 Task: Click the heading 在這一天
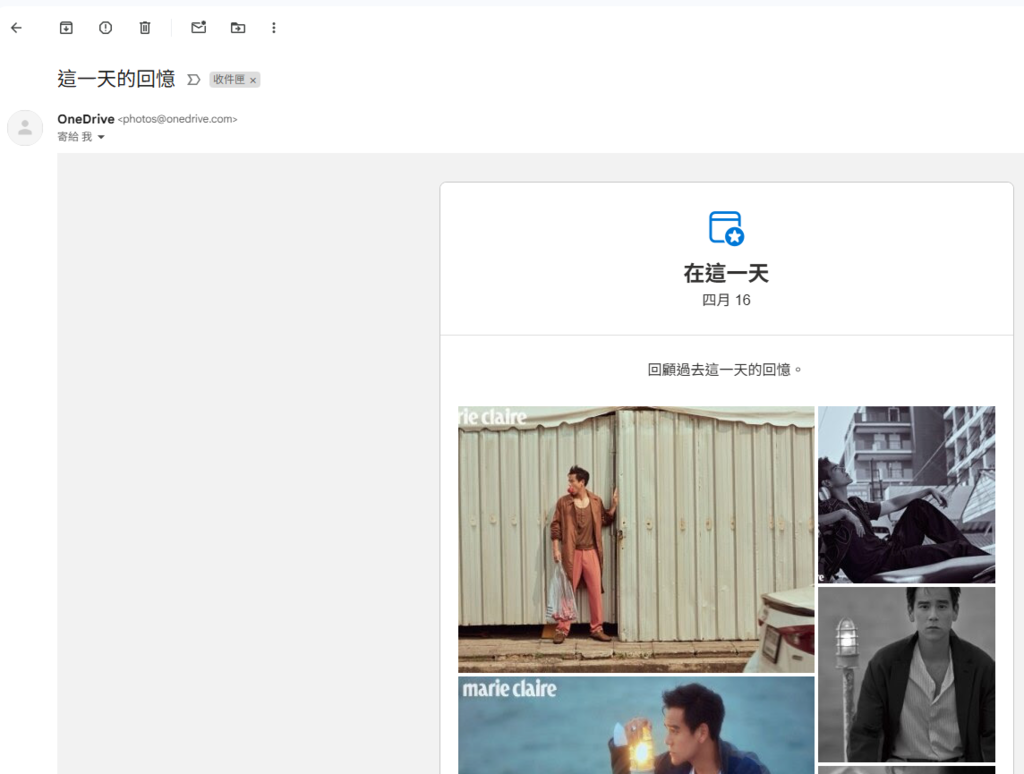click(726, 273)
